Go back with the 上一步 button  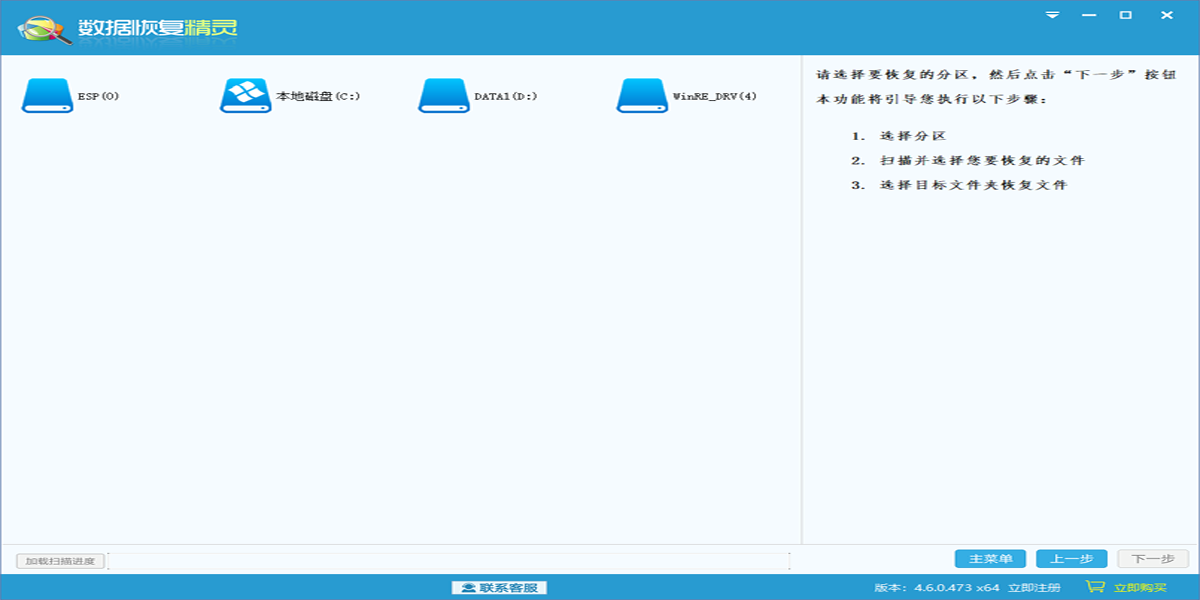(1071, 559)
